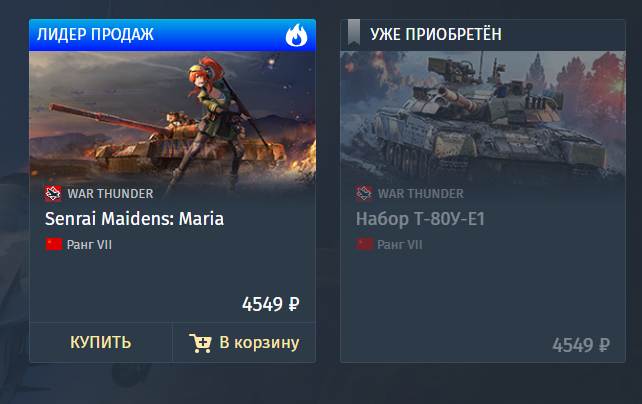Click the T-80У-Е1 tank artwork image
Viewport: 642px width, 404px height.
pyautogui.click(x=483, y=117)
